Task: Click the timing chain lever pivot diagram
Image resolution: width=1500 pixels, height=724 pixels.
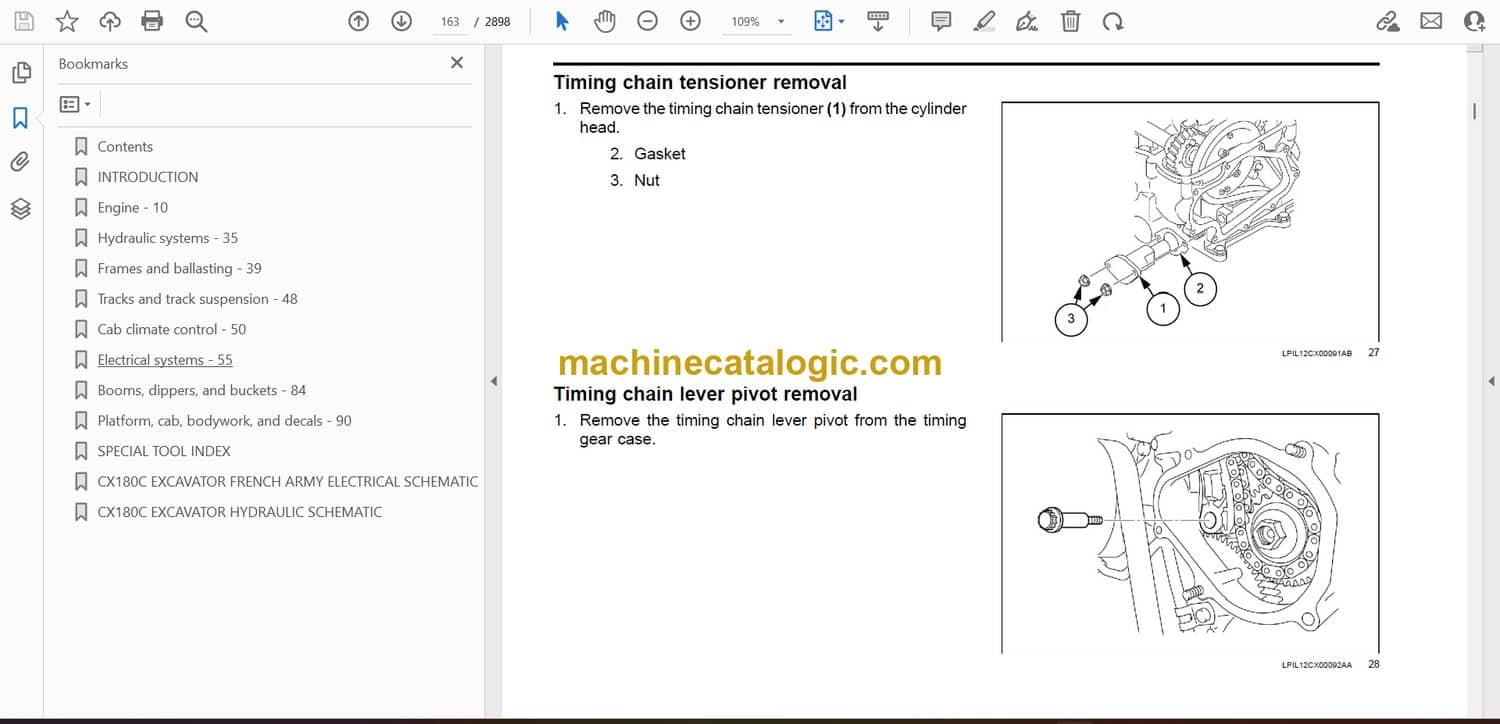Action: 1190,533
